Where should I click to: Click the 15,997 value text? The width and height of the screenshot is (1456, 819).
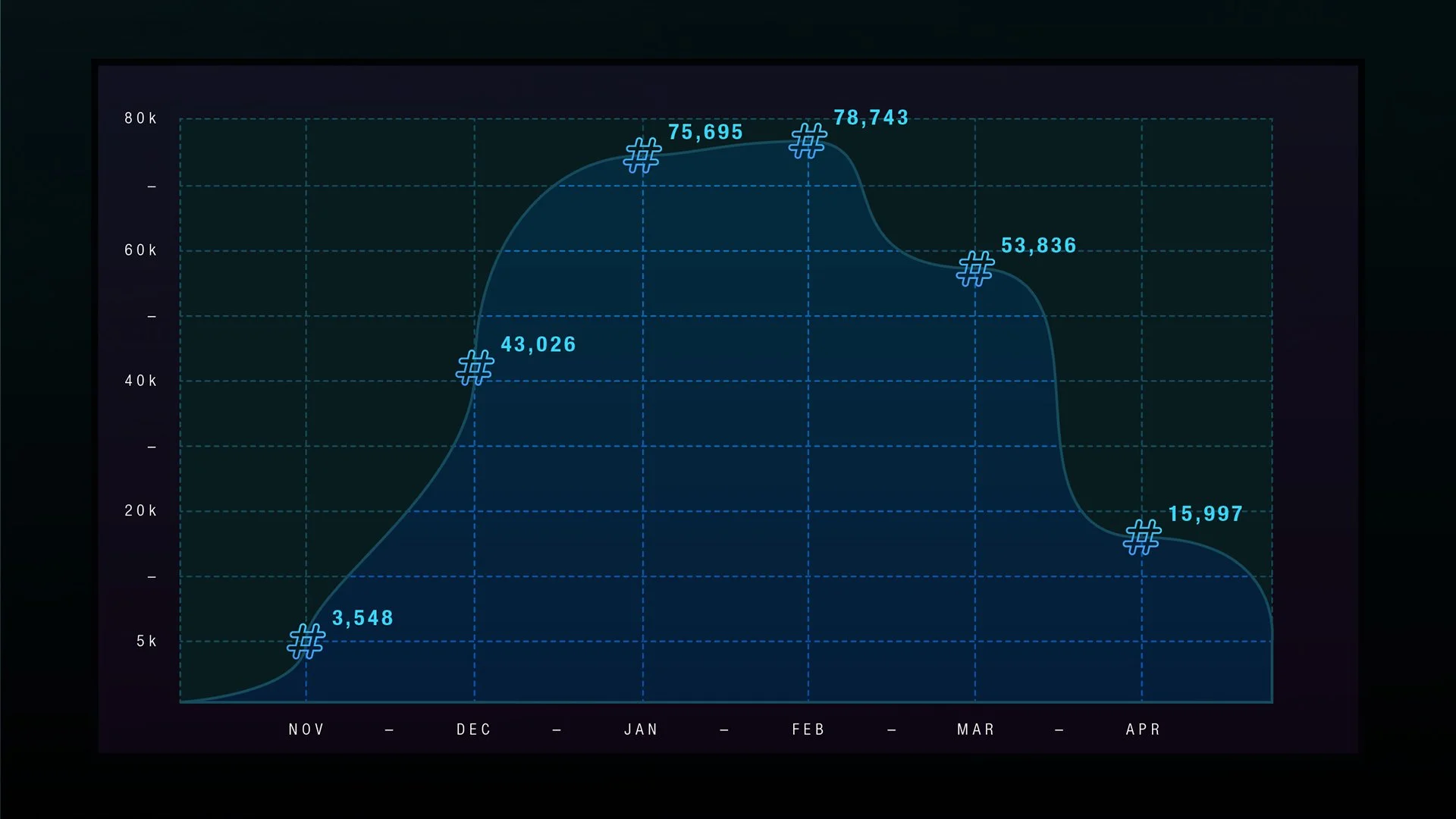click(x=1206, y=514)
